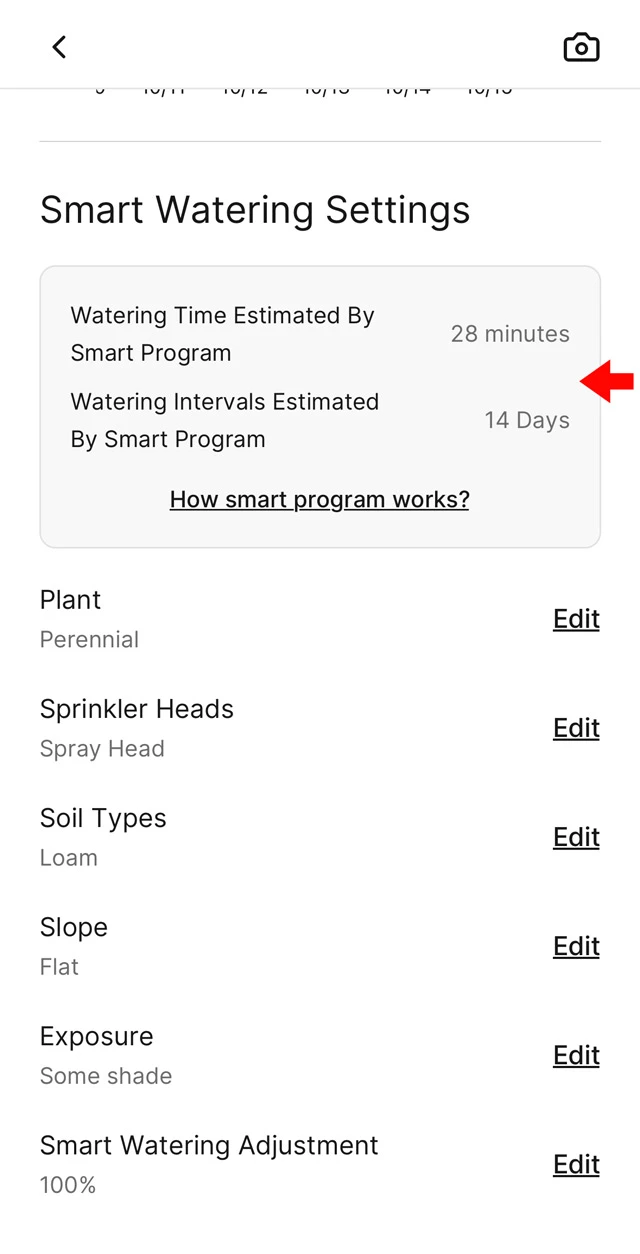The width and height of the screenshot is (640, 1254).
Task: Tap the 100% adjustment value
Action: (x=68, y=1185)
